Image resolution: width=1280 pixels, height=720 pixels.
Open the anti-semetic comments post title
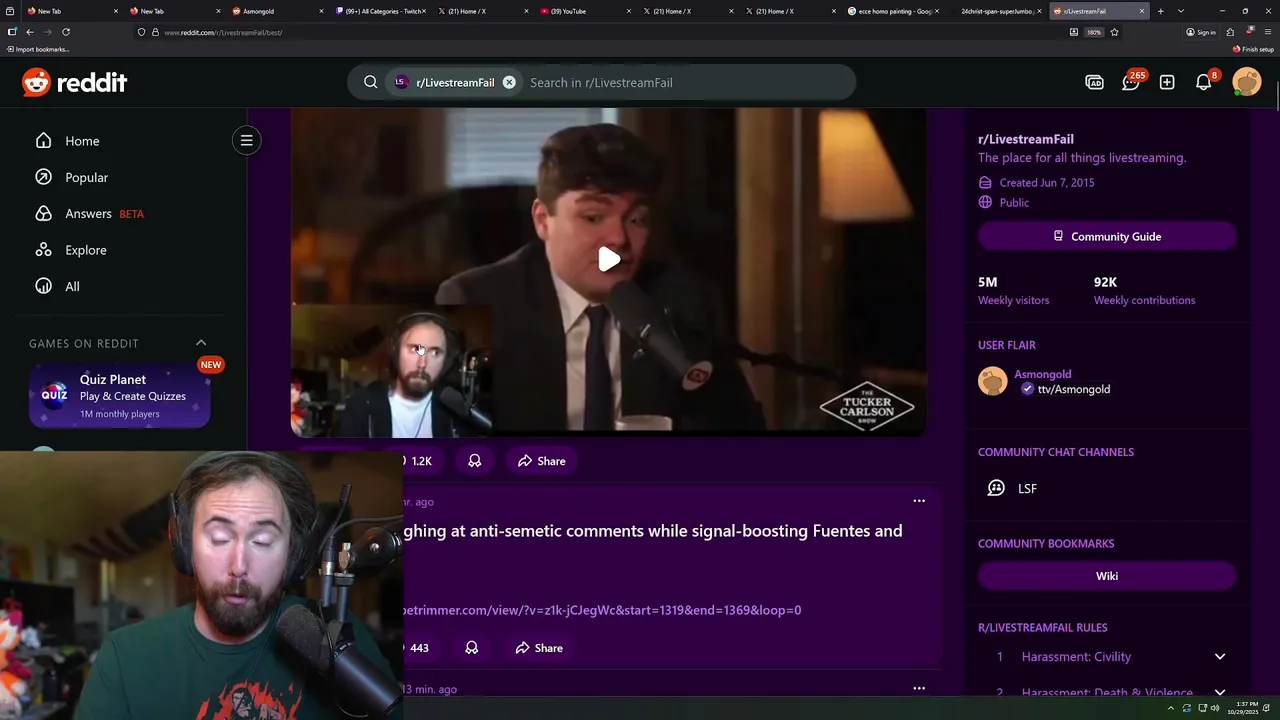click(652, 531)
